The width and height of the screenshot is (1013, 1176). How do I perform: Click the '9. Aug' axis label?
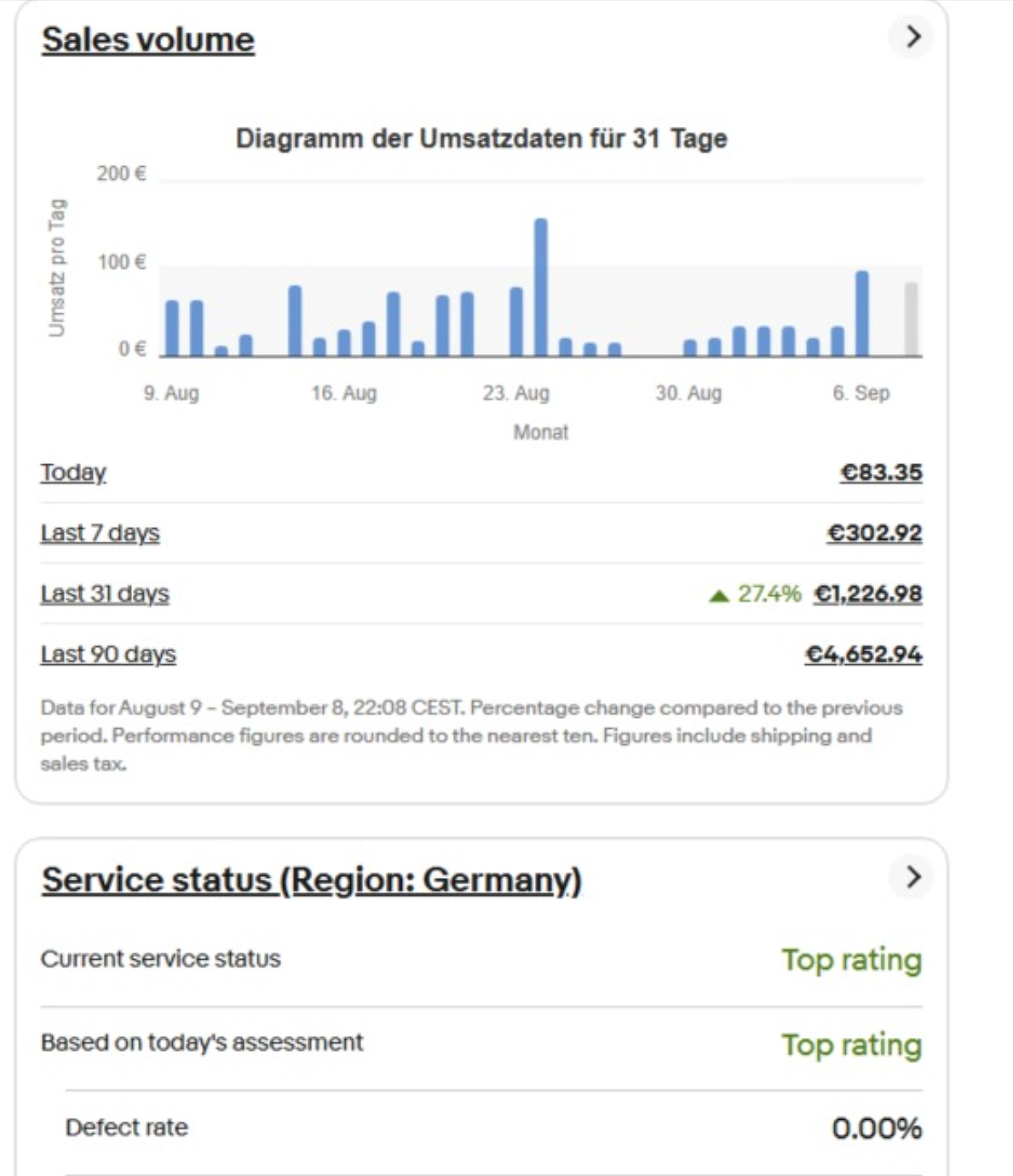tap(170, 393)
